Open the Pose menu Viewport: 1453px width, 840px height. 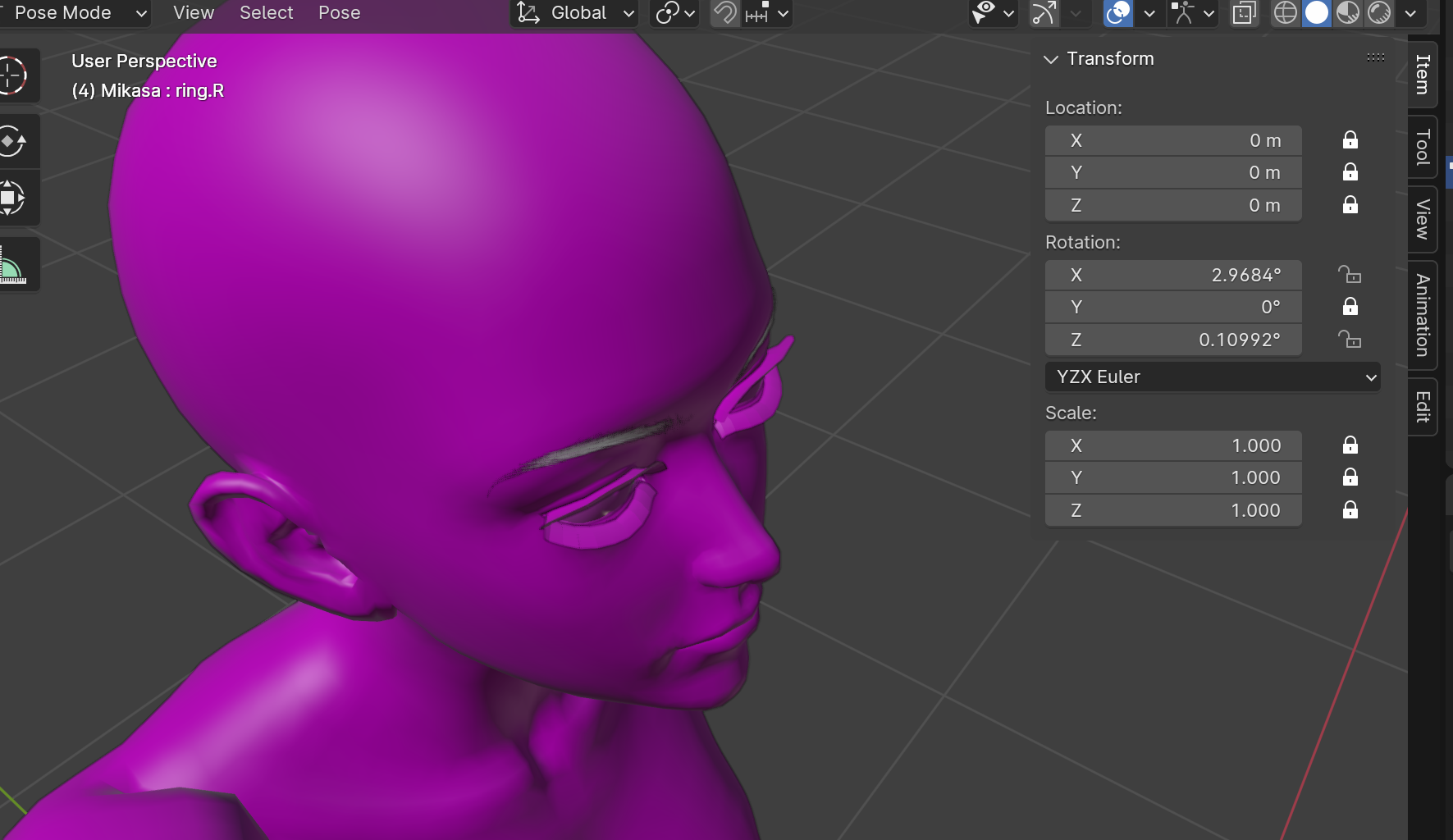point(339,13)
